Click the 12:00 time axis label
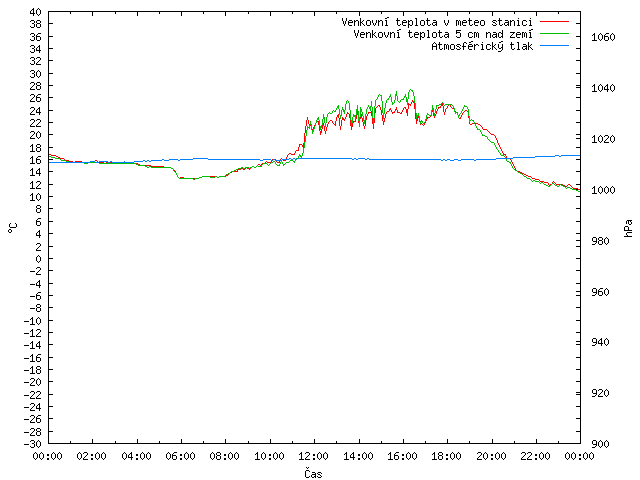Image resolution: width=640 pixels, height=480 pixels. [313, 456]
